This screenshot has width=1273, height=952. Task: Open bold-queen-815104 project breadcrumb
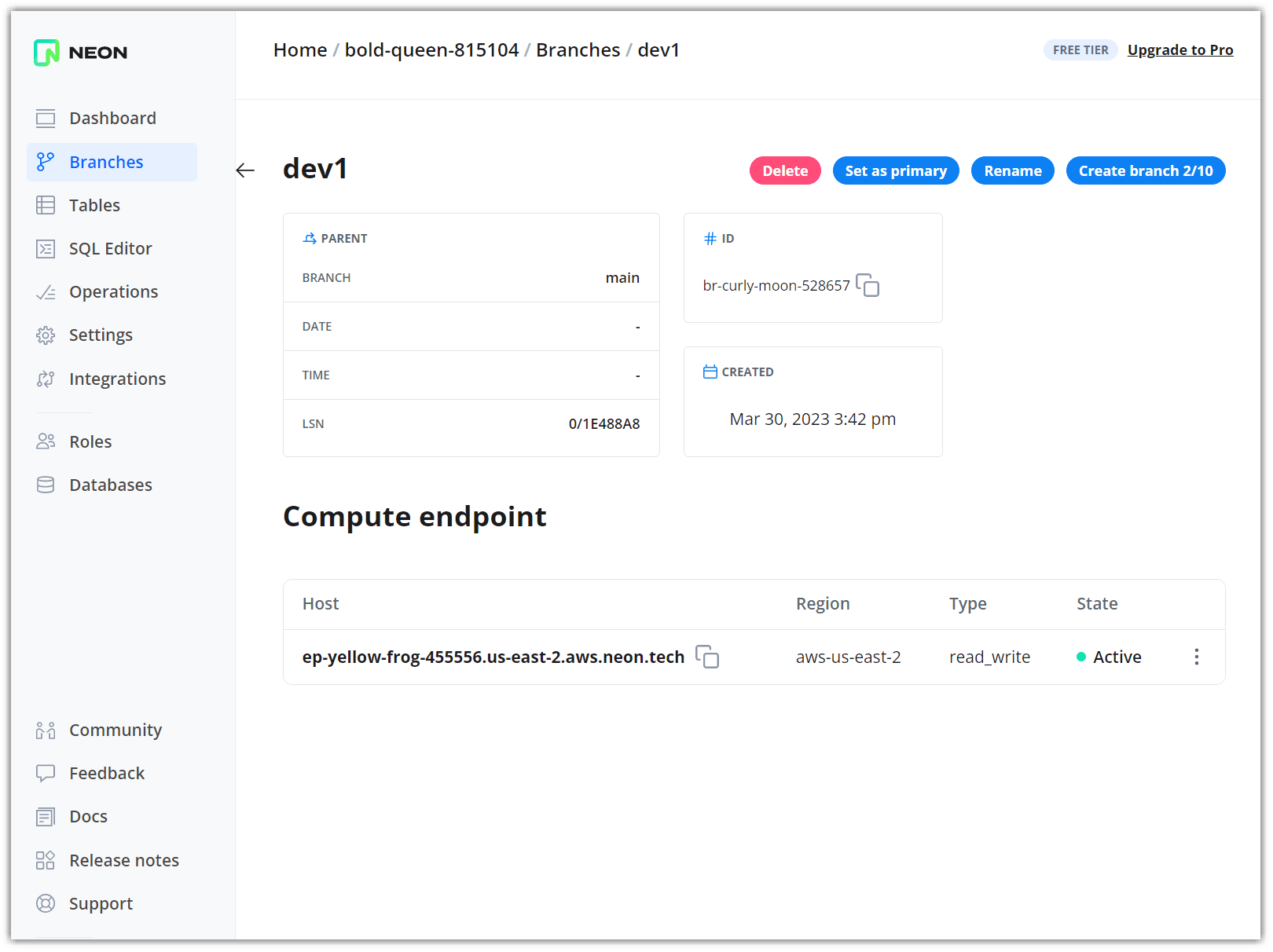click(431, 50)
